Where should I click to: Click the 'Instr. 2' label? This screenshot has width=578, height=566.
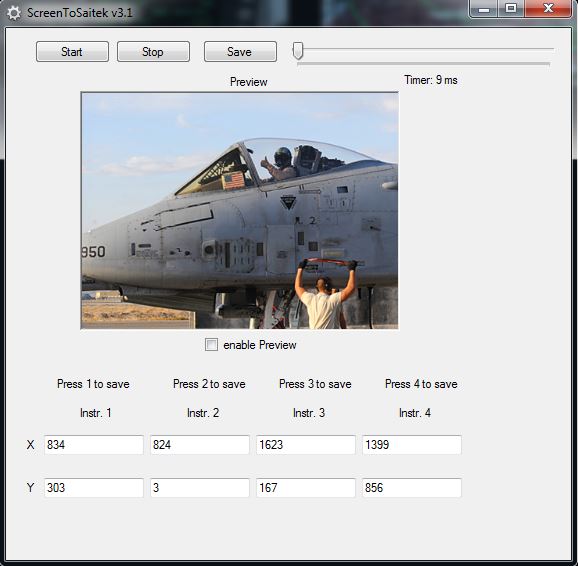(x=203, y=413)
